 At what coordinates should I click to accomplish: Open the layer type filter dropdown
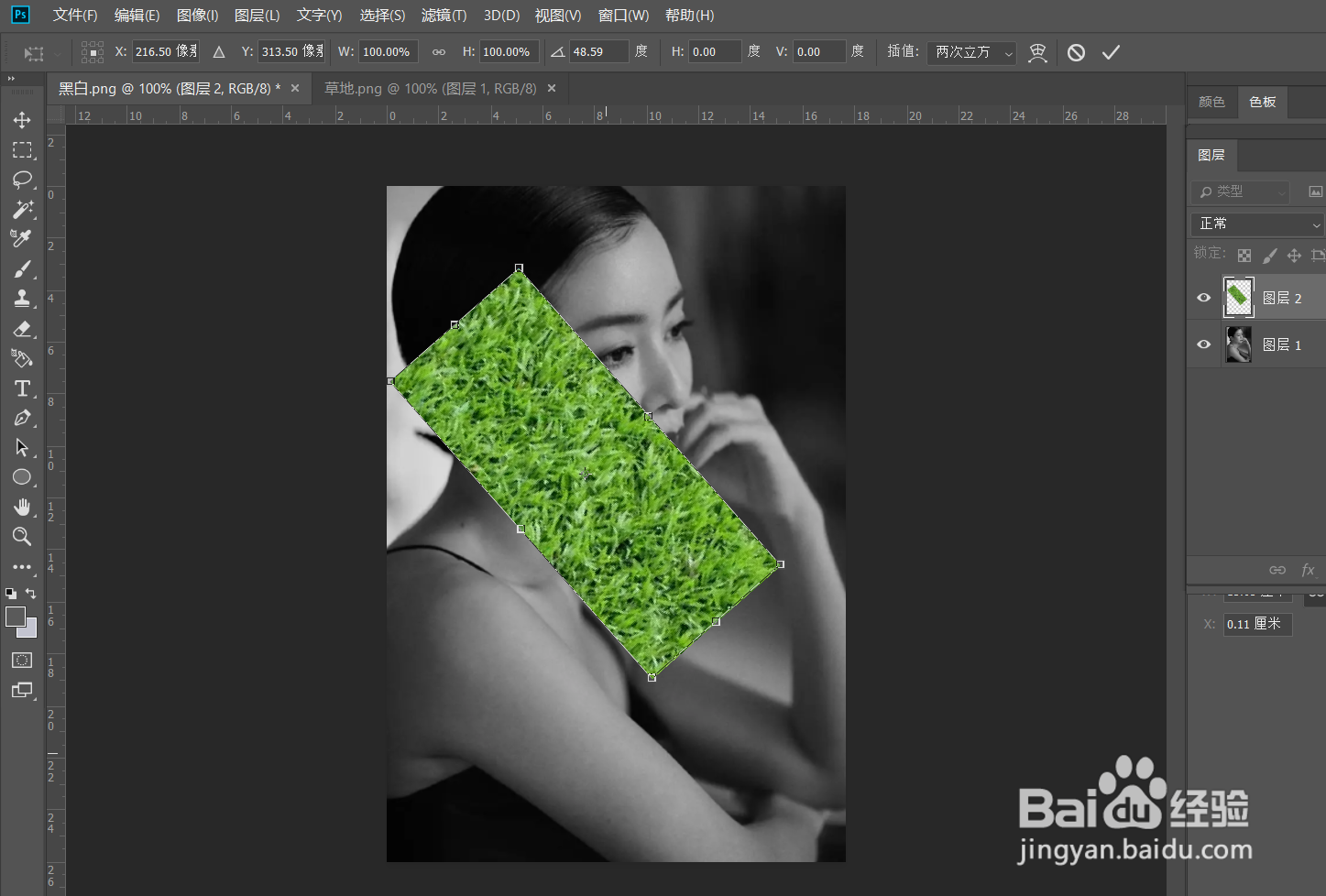pos(1240,191)
